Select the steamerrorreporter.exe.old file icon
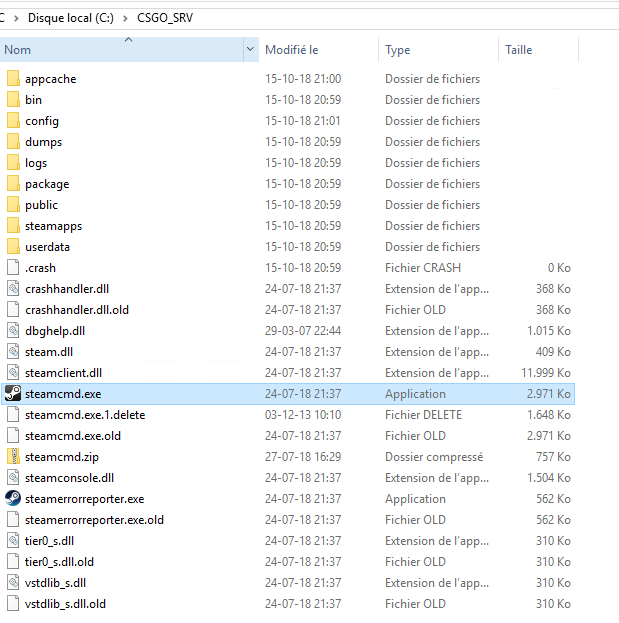This screenshot has height=623, width=619. (13, 520)
